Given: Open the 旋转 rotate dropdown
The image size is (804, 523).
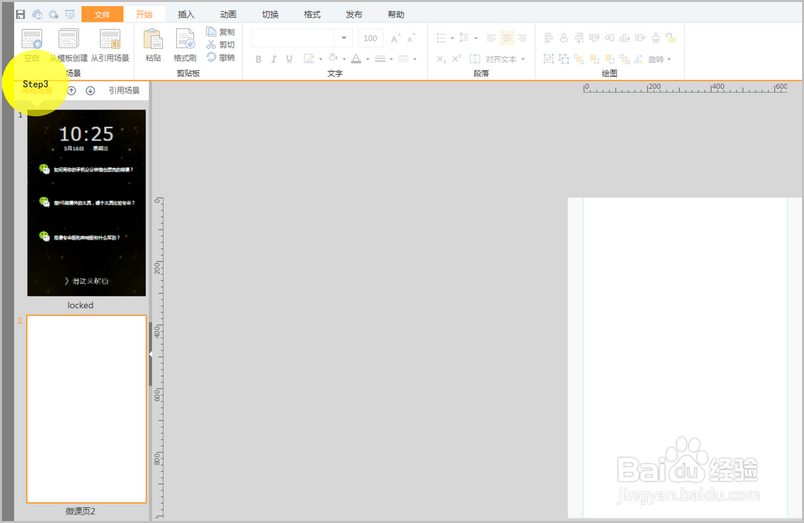Looking at the screenshot, I should pyautogui.click(x=659, y=59).
